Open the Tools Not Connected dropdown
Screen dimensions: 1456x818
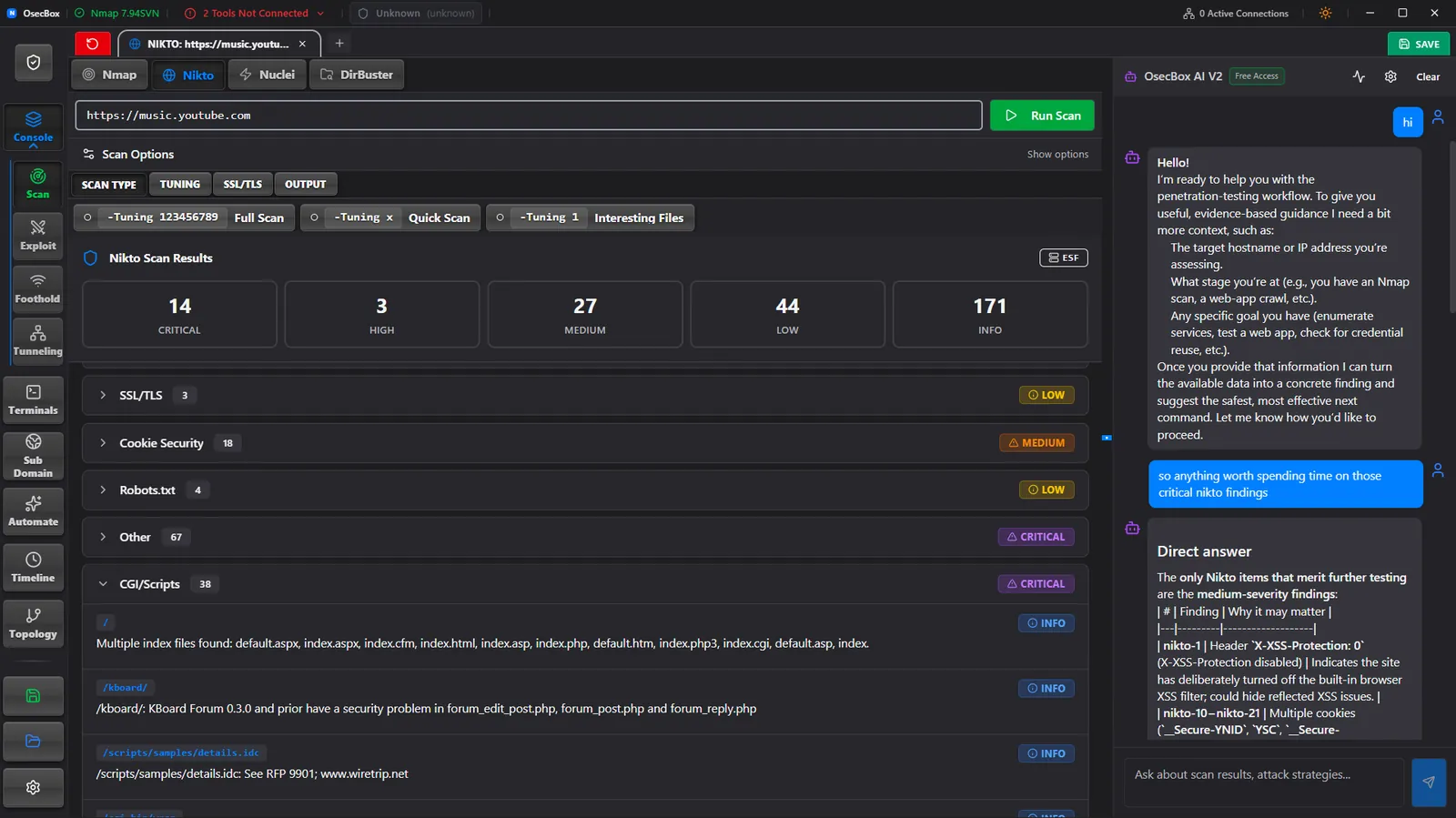255,14
